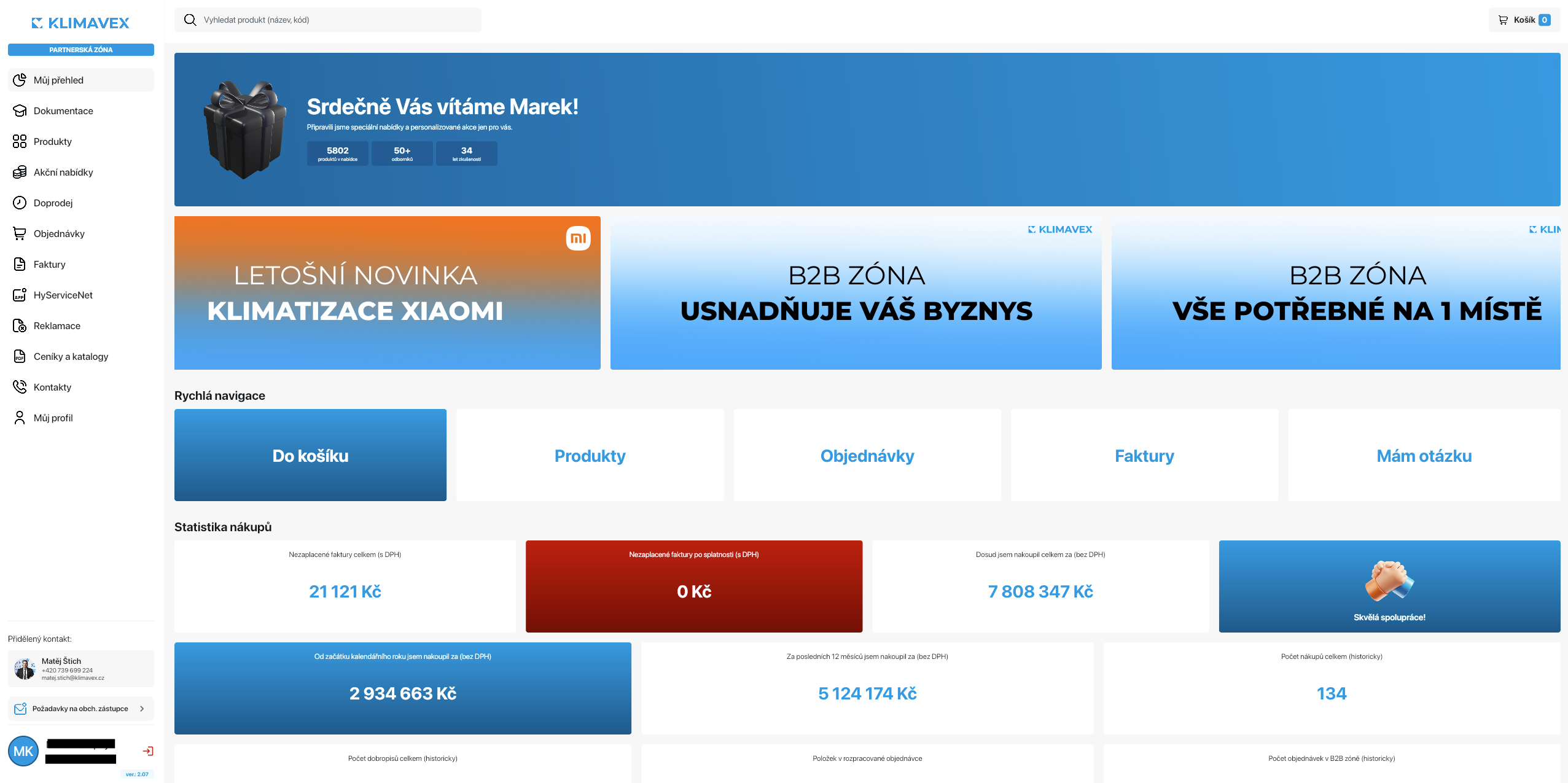This screenshot has height=783, width=1568.
Task: Click the 34 let zkušeností stat badge
Action: [467, 154]
